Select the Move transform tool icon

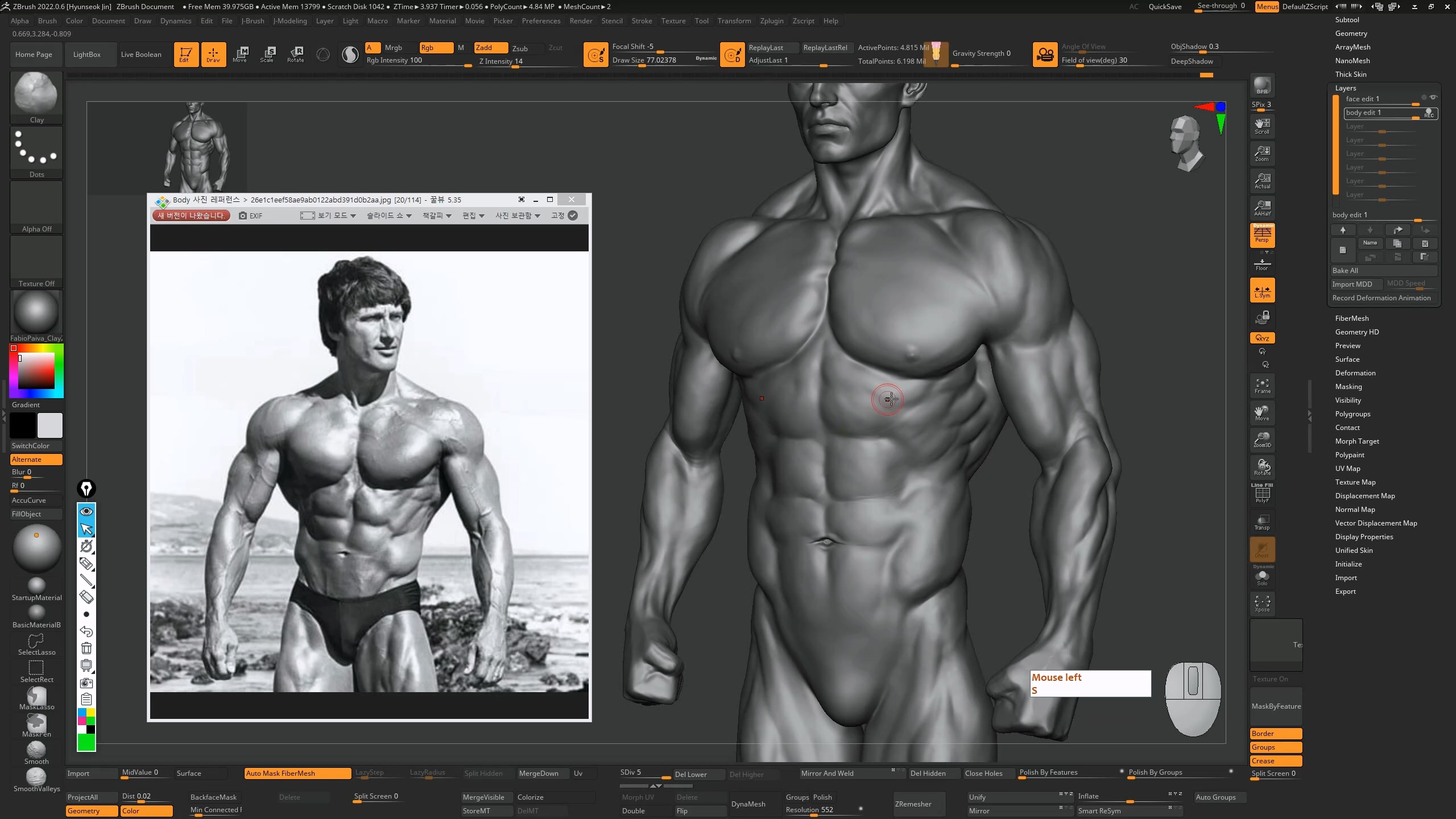point(239,54)
